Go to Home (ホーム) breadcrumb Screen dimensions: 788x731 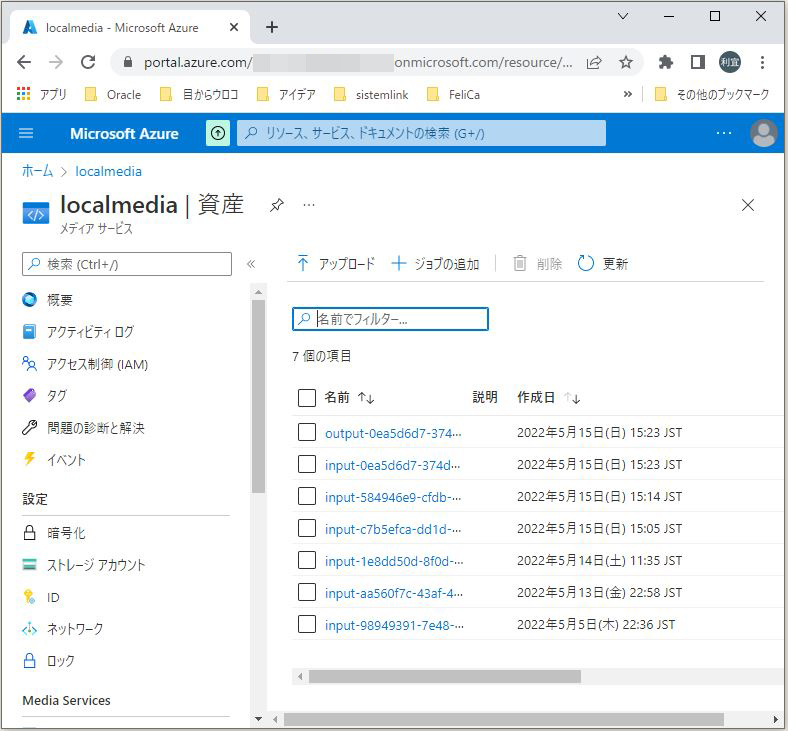37,171
